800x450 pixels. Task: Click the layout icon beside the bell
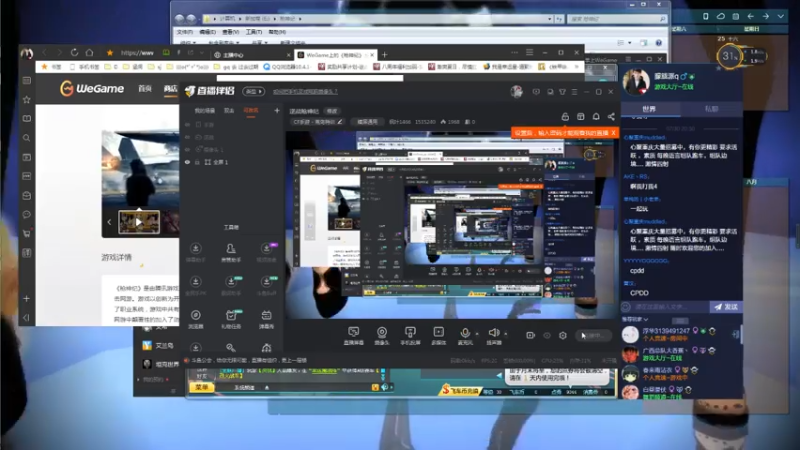click(x=581, y=116)
